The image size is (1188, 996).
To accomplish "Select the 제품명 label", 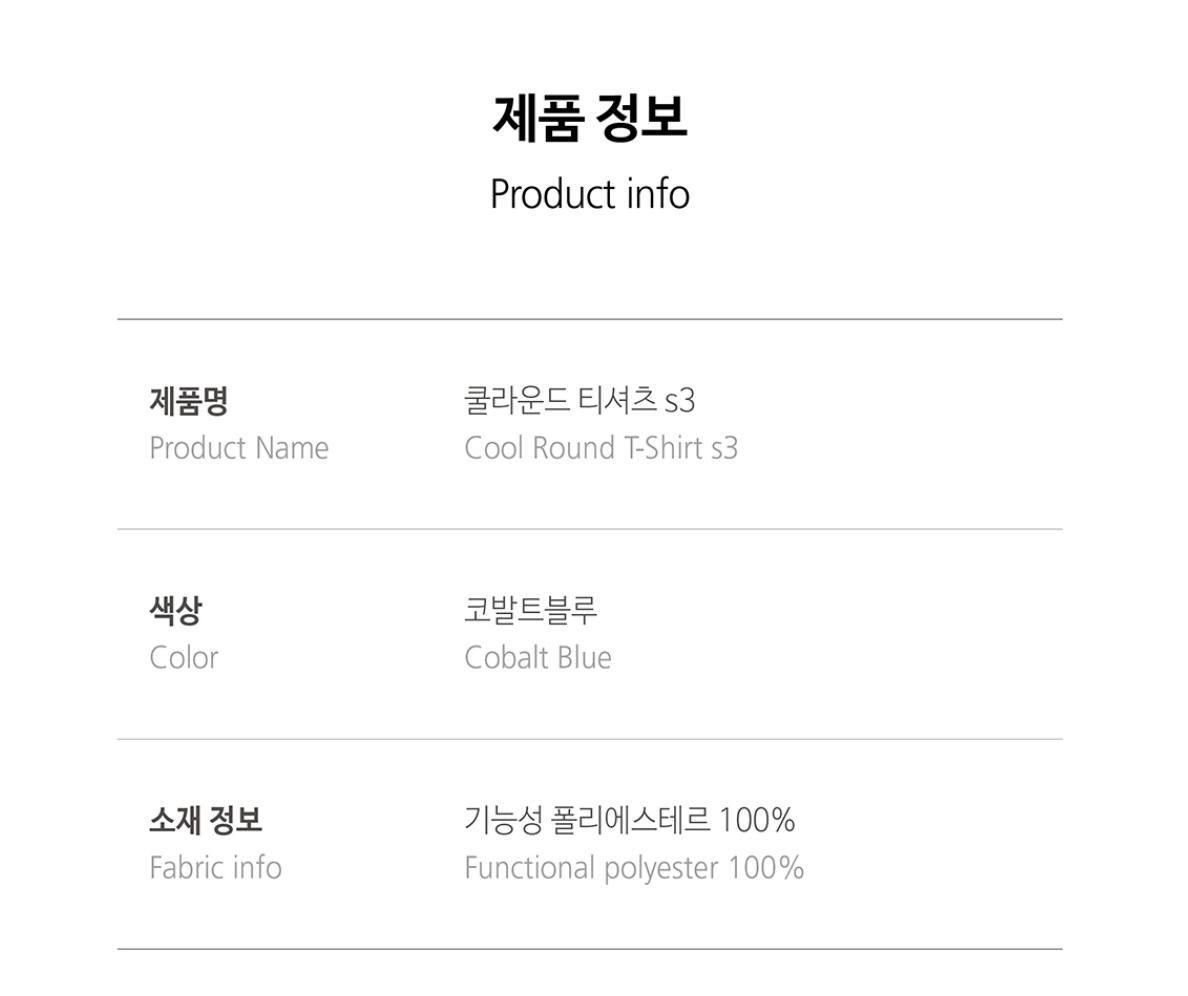I will [189, 402].
